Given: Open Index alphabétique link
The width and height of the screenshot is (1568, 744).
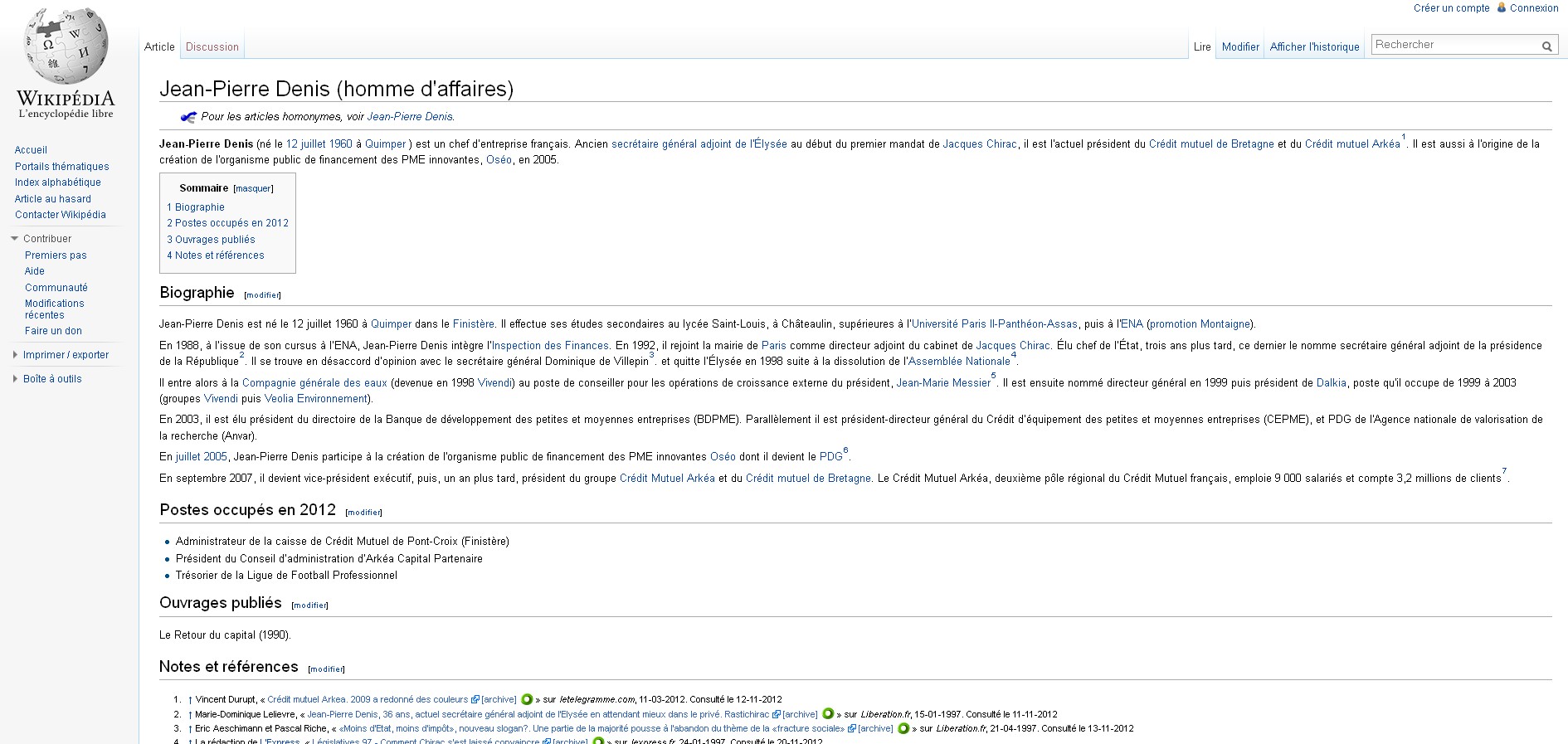Looking at the screenshot, I should (58, 182).
